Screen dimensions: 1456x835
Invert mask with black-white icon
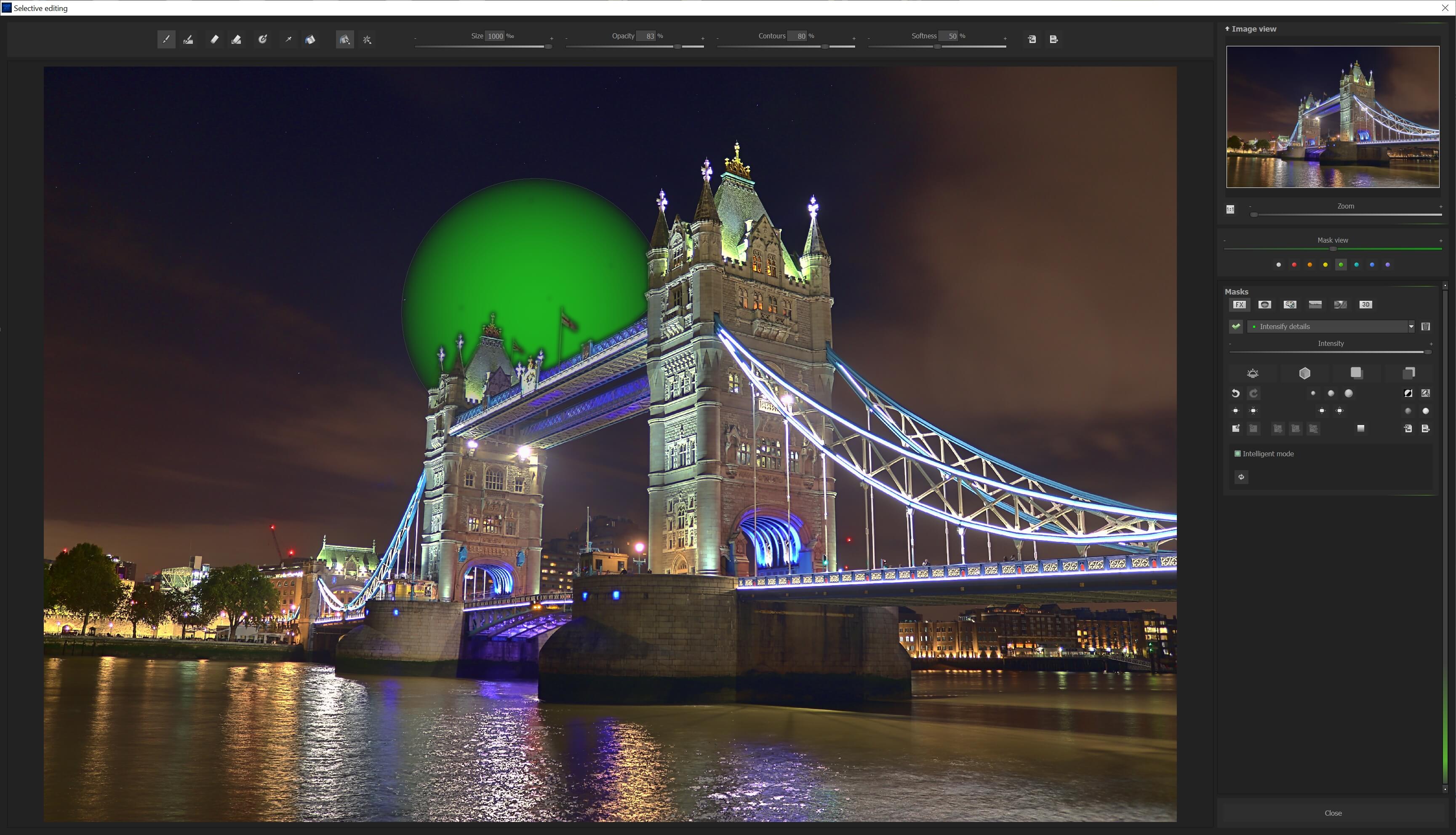click(x=1408, y=393)
